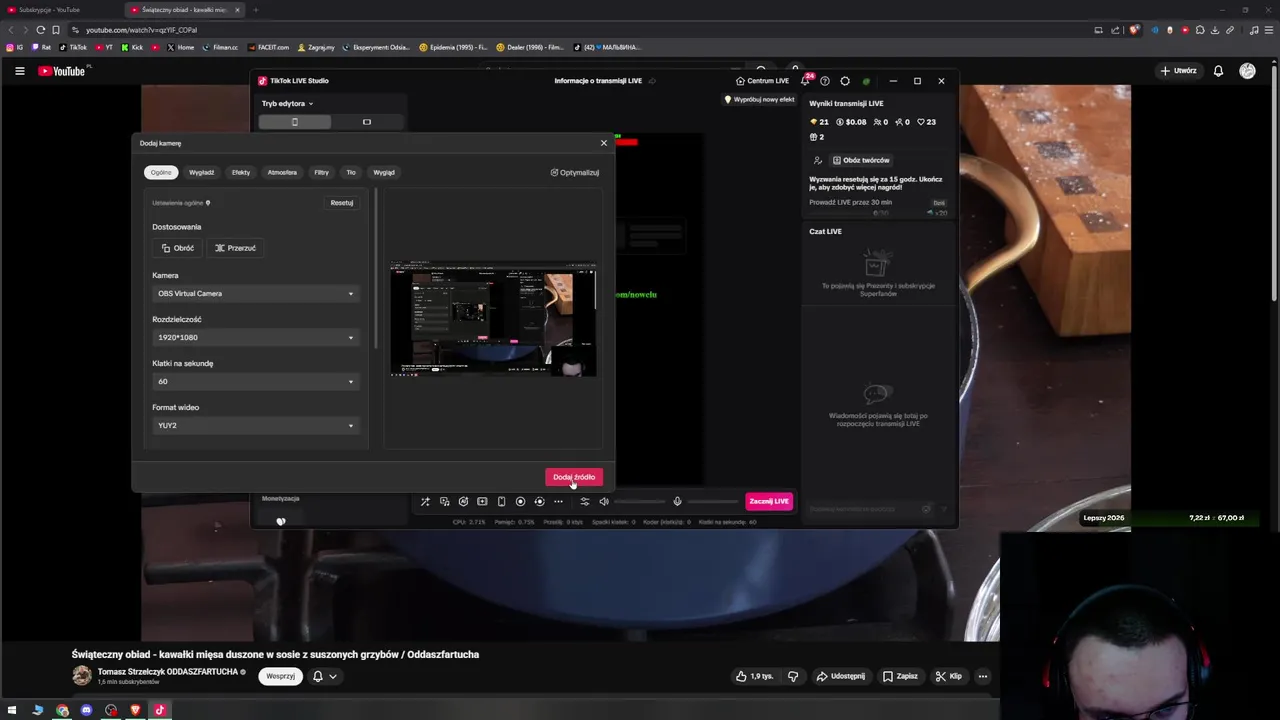Open the help question mark icon

[x=825, y=81]
